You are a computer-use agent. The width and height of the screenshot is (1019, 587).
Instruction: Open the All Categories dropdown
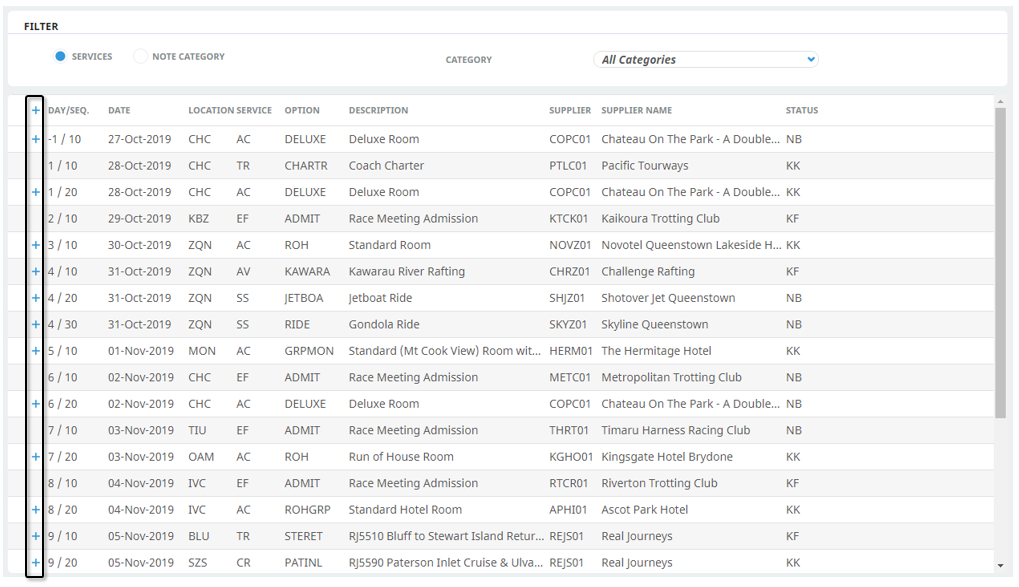(x=706, y=60)
